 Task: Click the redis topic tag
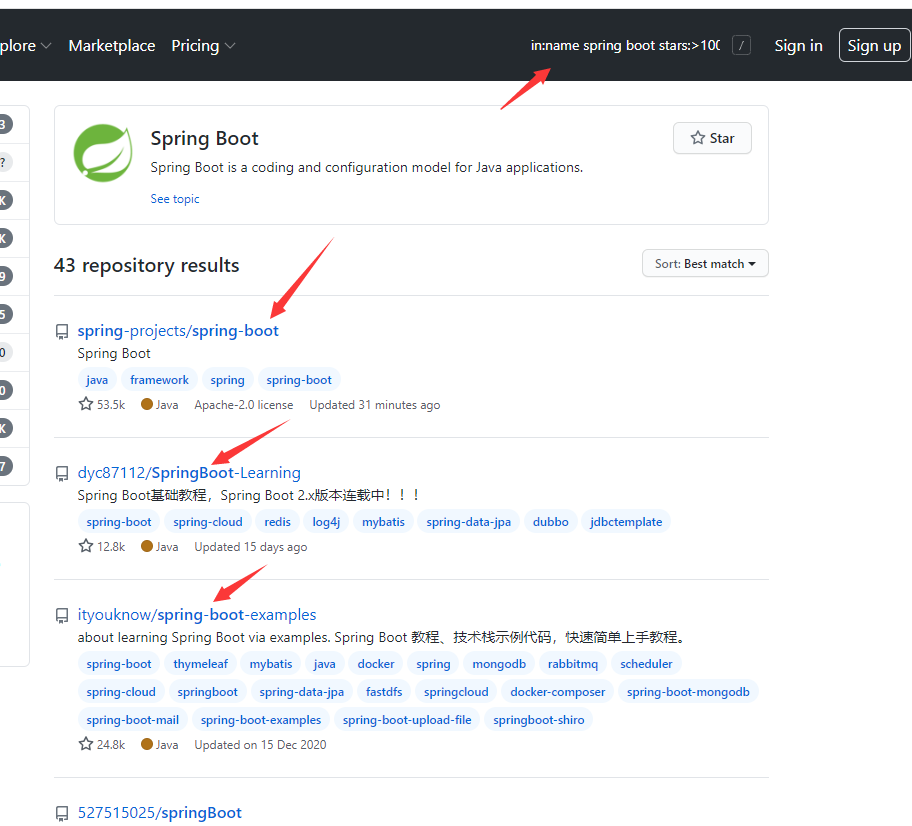click(x=277, y=522)
